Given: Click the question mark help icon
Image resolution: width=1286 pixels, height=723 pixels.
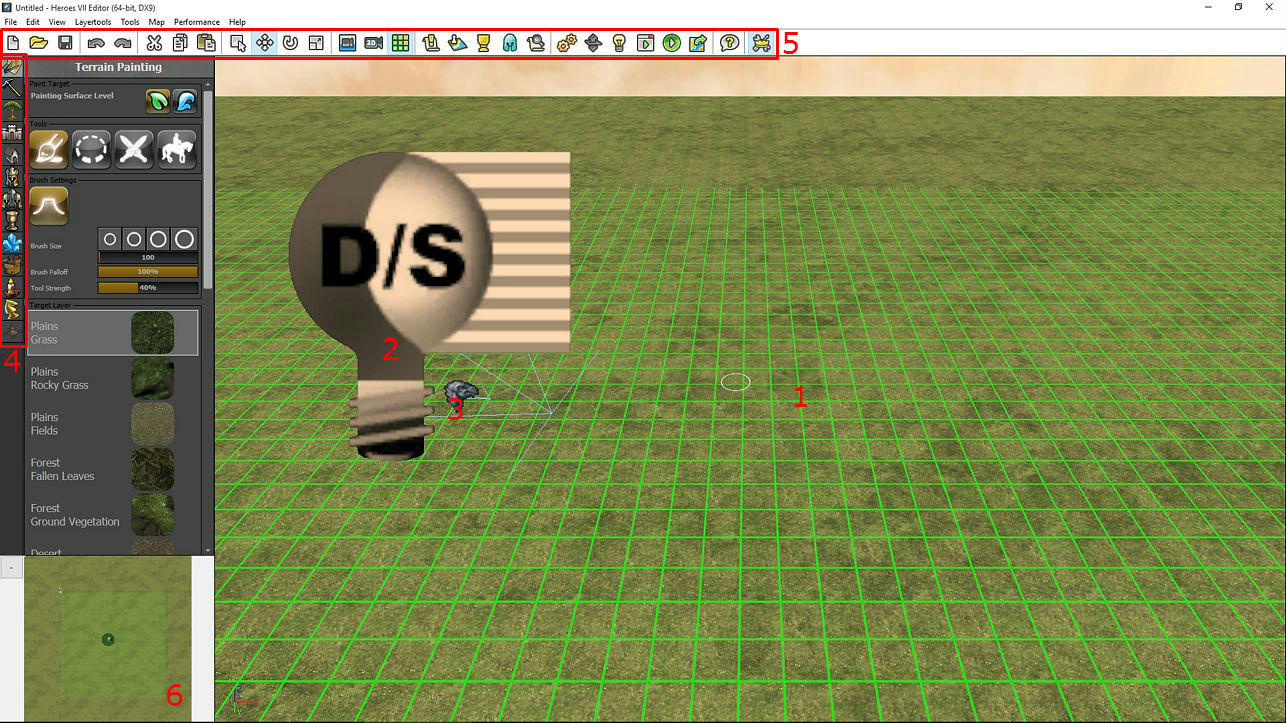Looking at the screenshot, I should [x=729, y=43].
